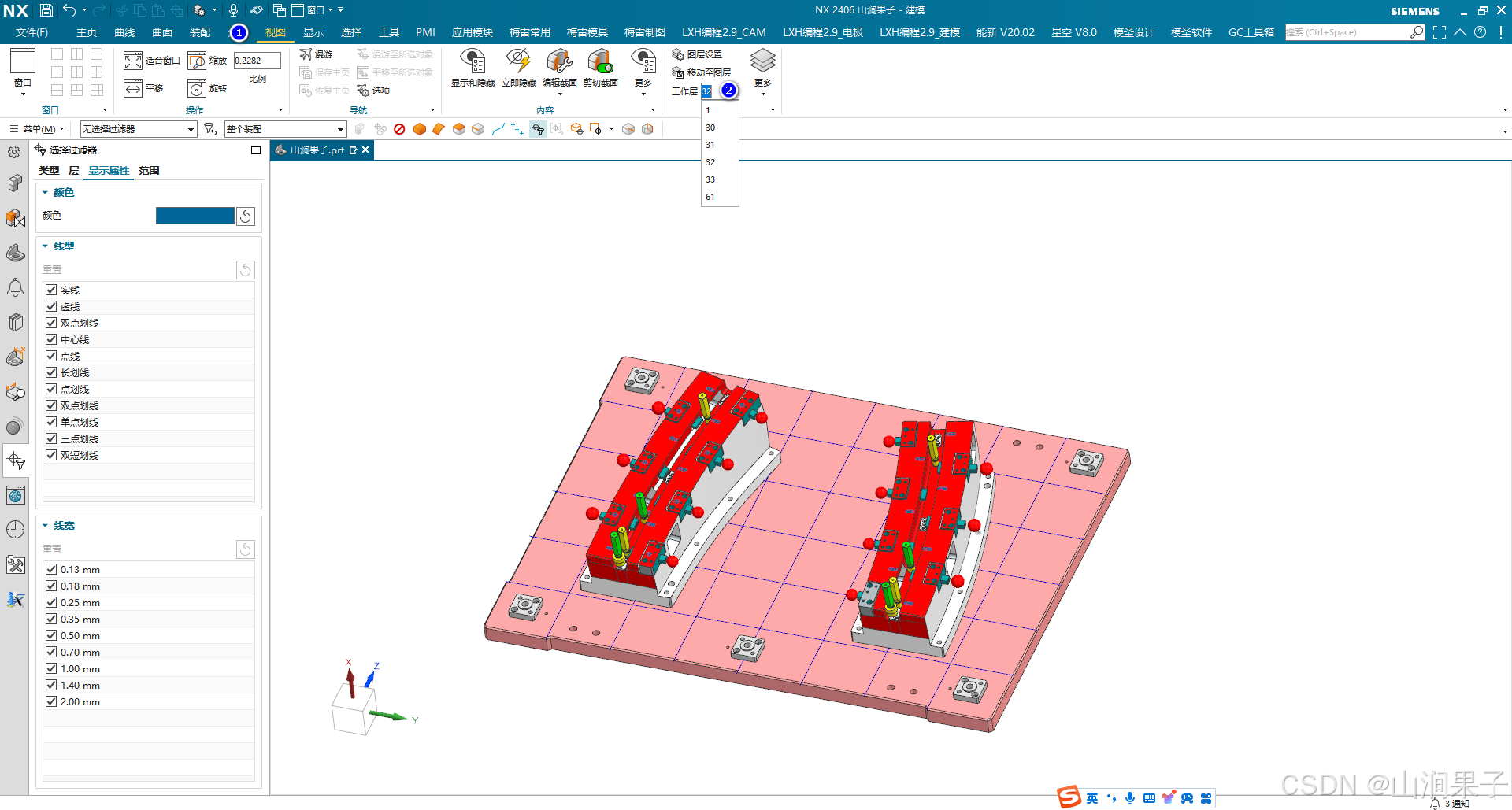Select layer 31 from the work layer list
This screenshot has width=1512, height=810.
pos(720,145)
